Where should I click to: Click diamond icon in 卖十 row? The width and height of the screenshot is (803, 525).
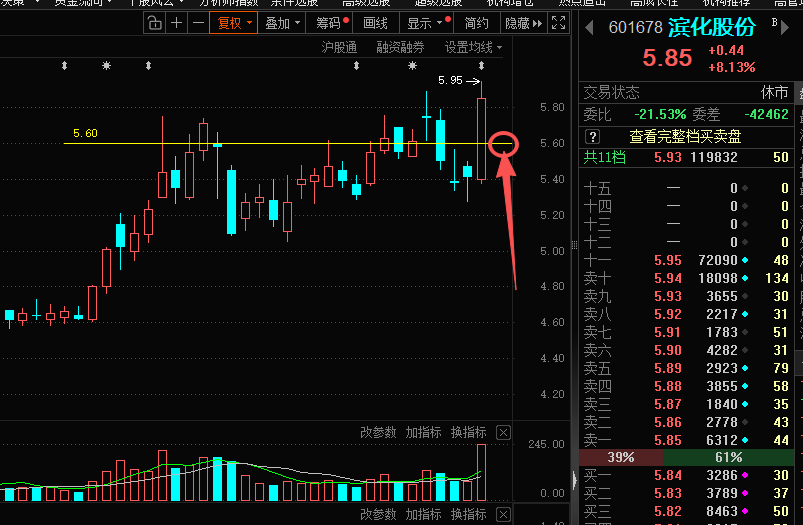pos(745,278)
